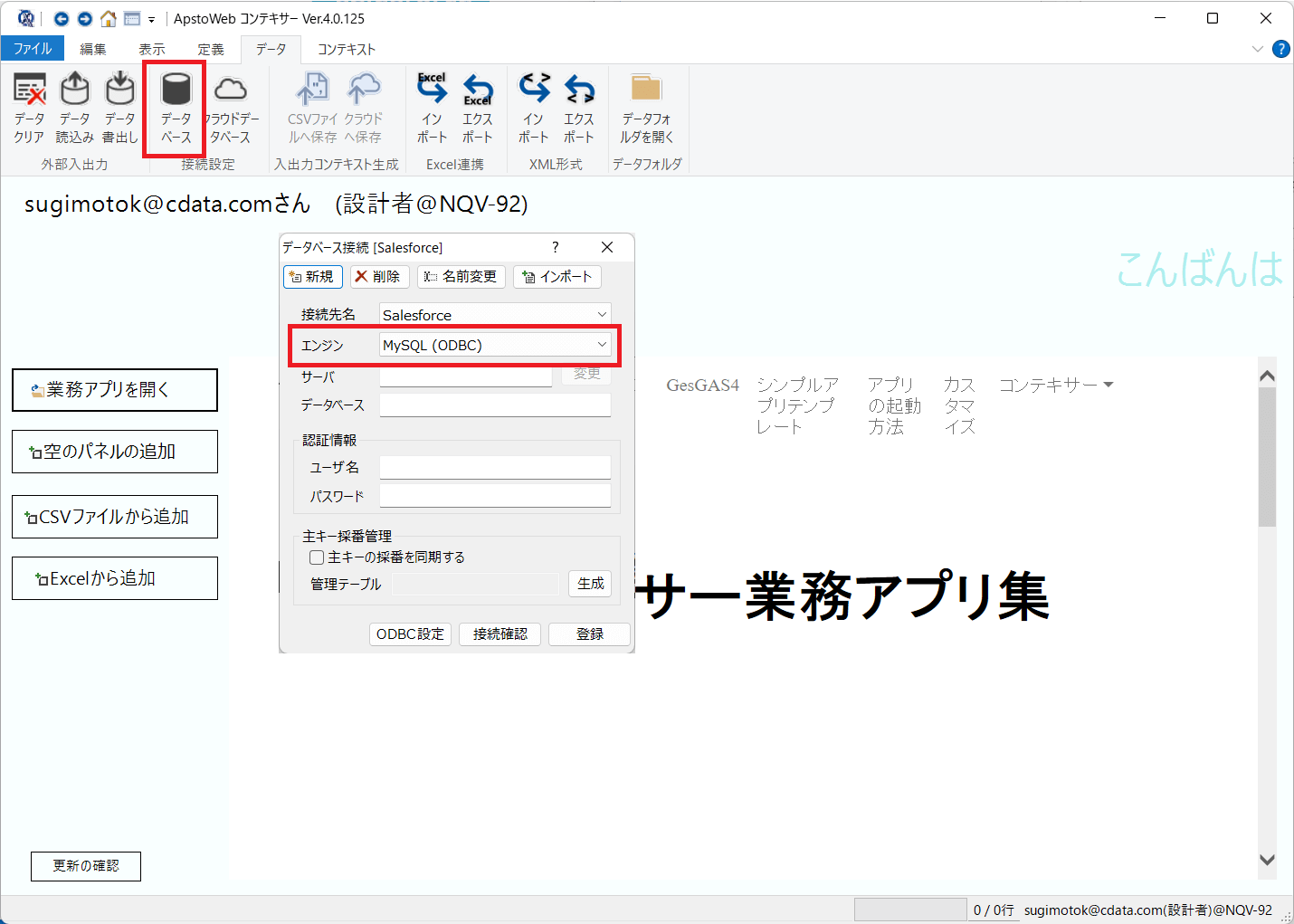The width and height of the screenshot is (1294, 924).
Task: Click the forward arrow in quick access toolbar
Action: coord(85,18)
